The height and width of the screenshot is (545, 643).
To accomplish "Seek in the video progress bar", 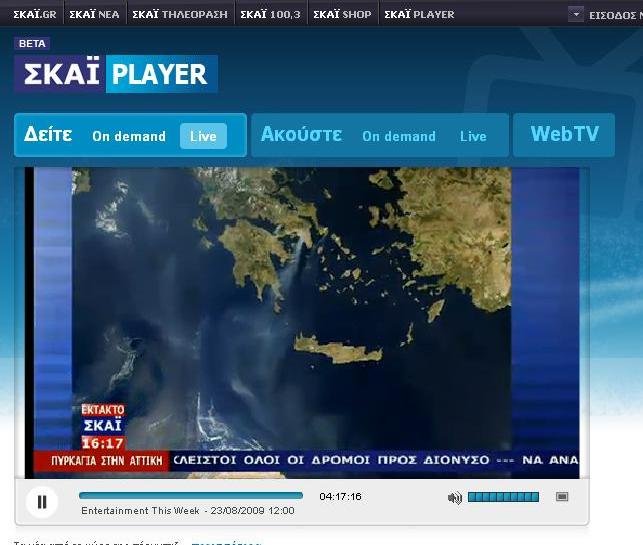I will [x=190, y=496].
